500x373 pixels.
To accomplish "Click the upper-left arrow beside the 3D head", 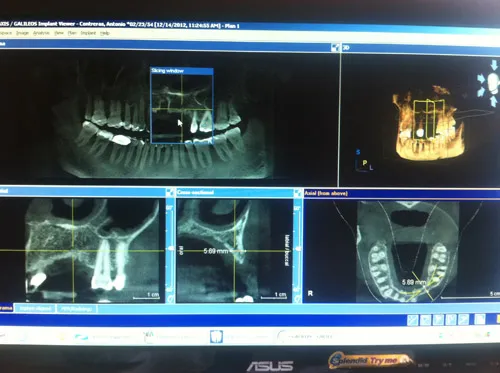I will [x=481, y=79].
